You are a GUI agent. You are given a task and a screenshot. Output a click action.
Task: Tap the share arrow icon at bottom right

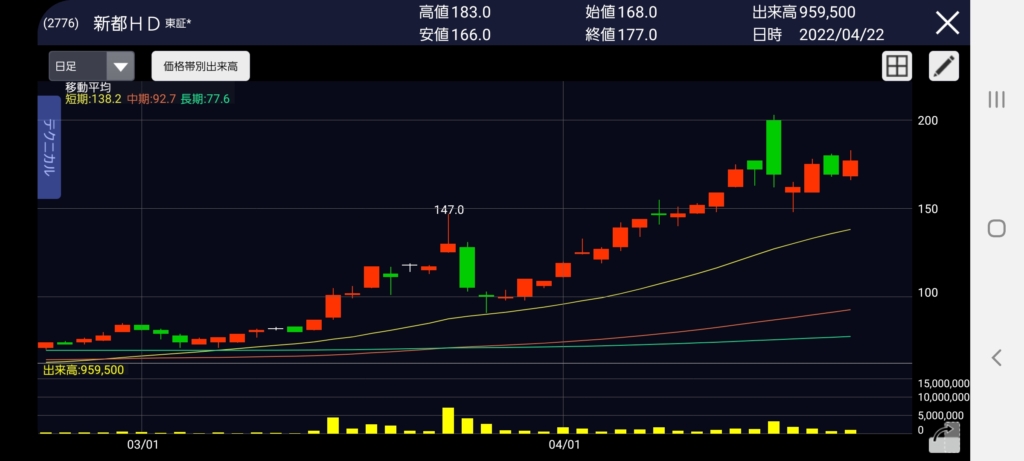point(944,437)
